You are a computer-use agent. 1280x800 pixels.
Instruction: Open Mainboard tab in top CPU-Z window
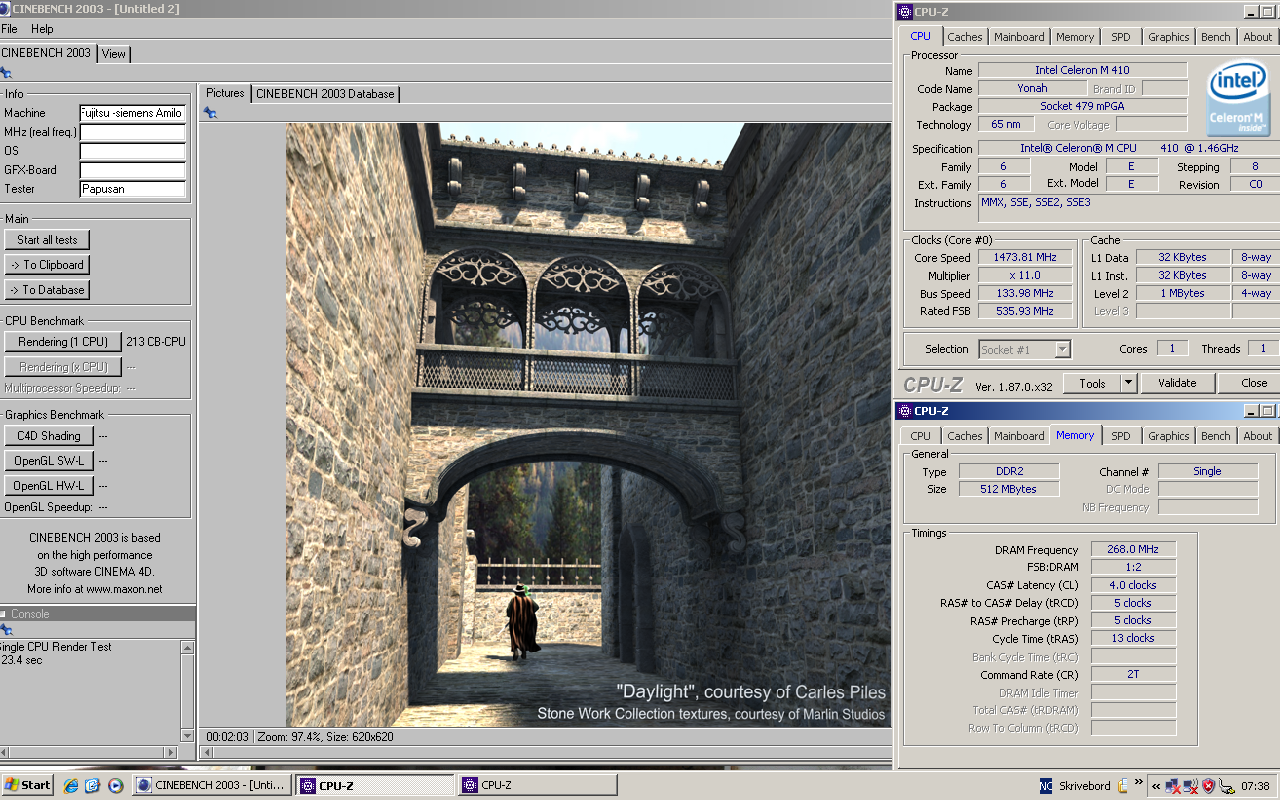(x=1019, y=37)
